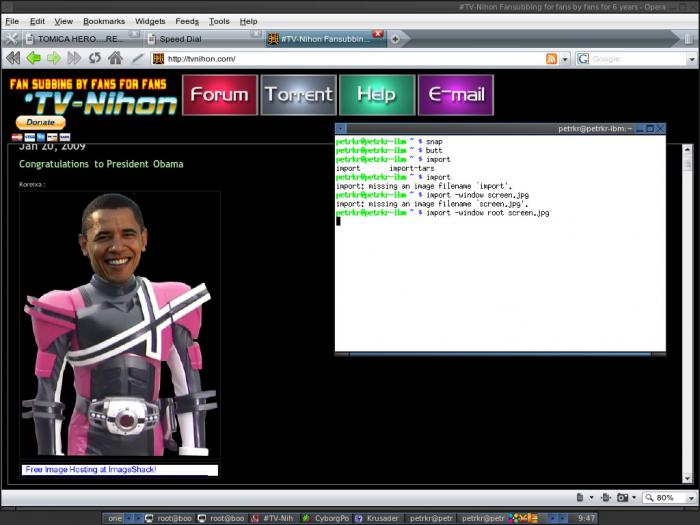Open the closed tabs trash icon
This screenshot has height=525, width=700.
[x=689, y=39]
